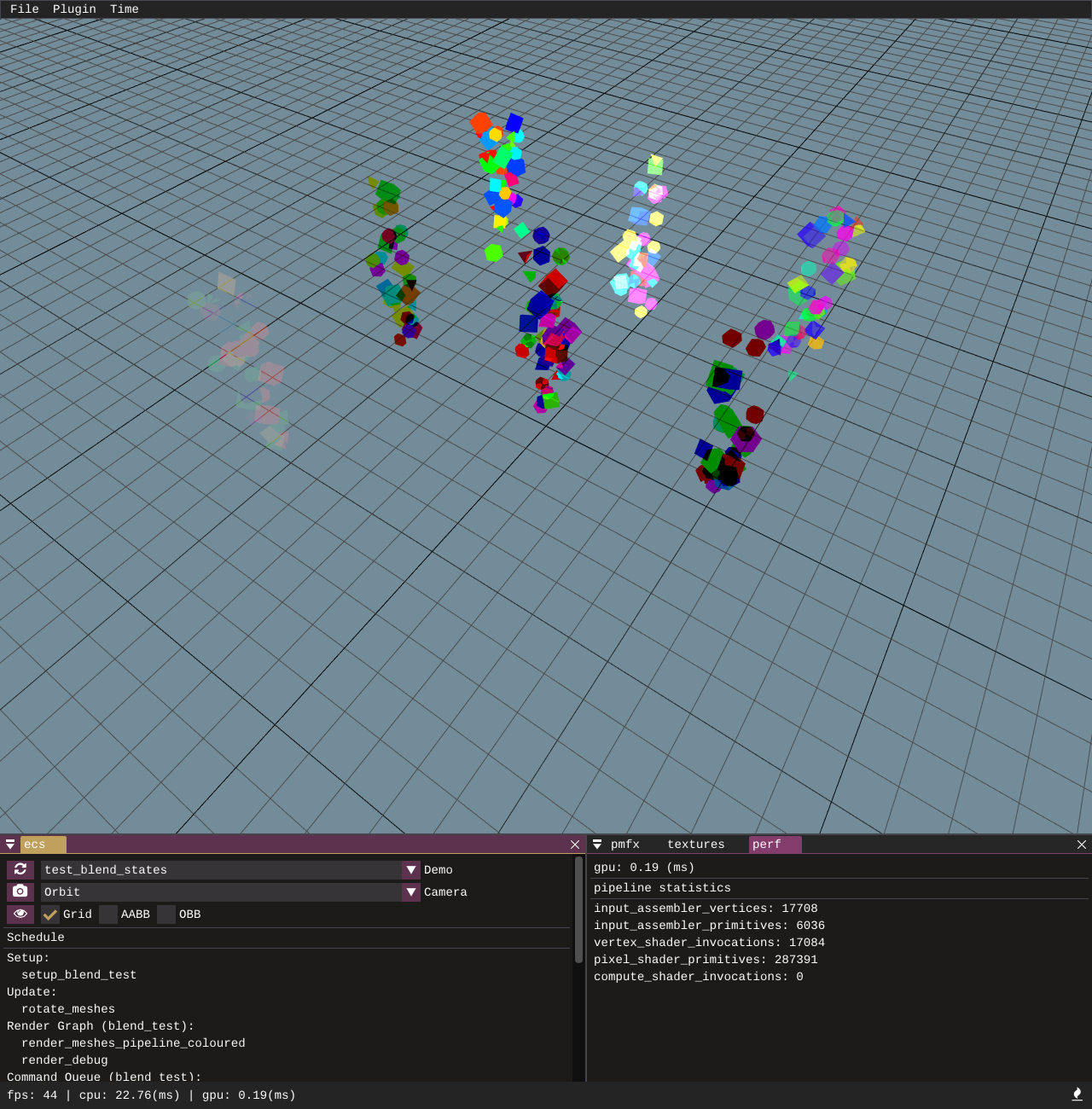Image resolution: width=1092 pixels, height=1109 pixels.
Task: Click vertex_shader_invocations value line
Action: 709,943
